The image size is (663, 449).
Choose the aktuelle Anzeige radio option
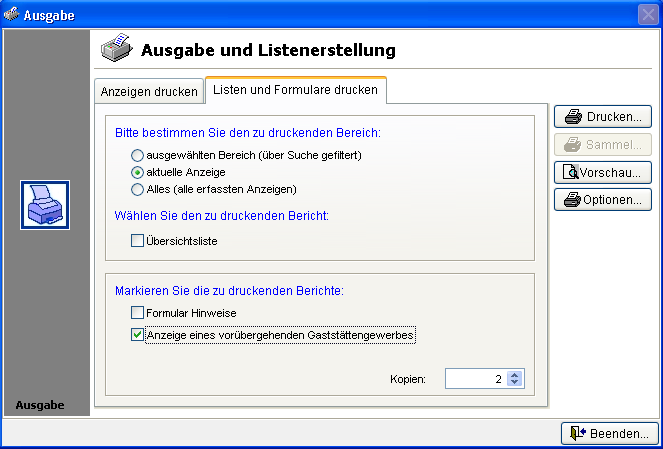pos(138,172)
